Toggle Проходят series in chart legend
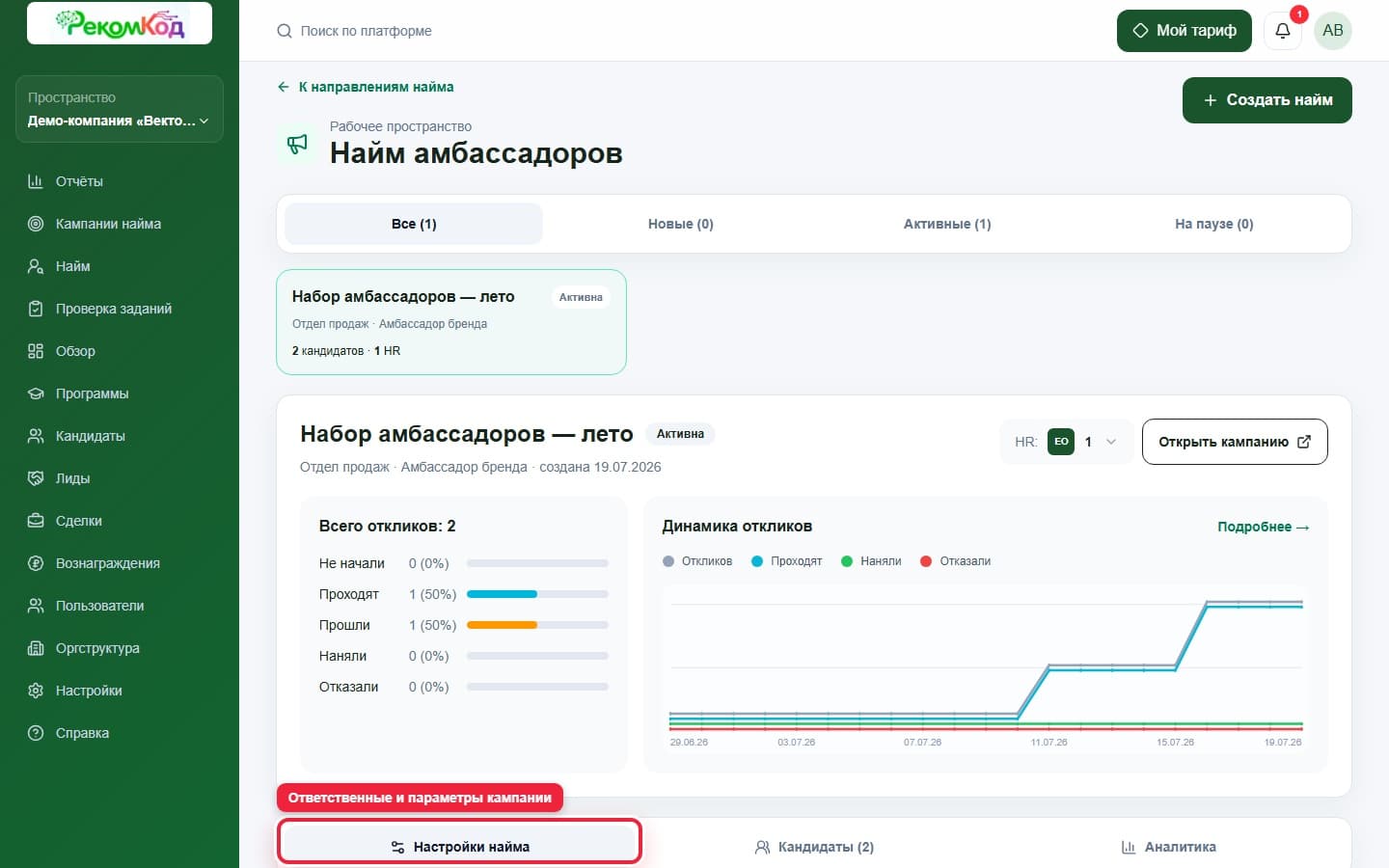The image size is (1389, 868). coord(786,561)
